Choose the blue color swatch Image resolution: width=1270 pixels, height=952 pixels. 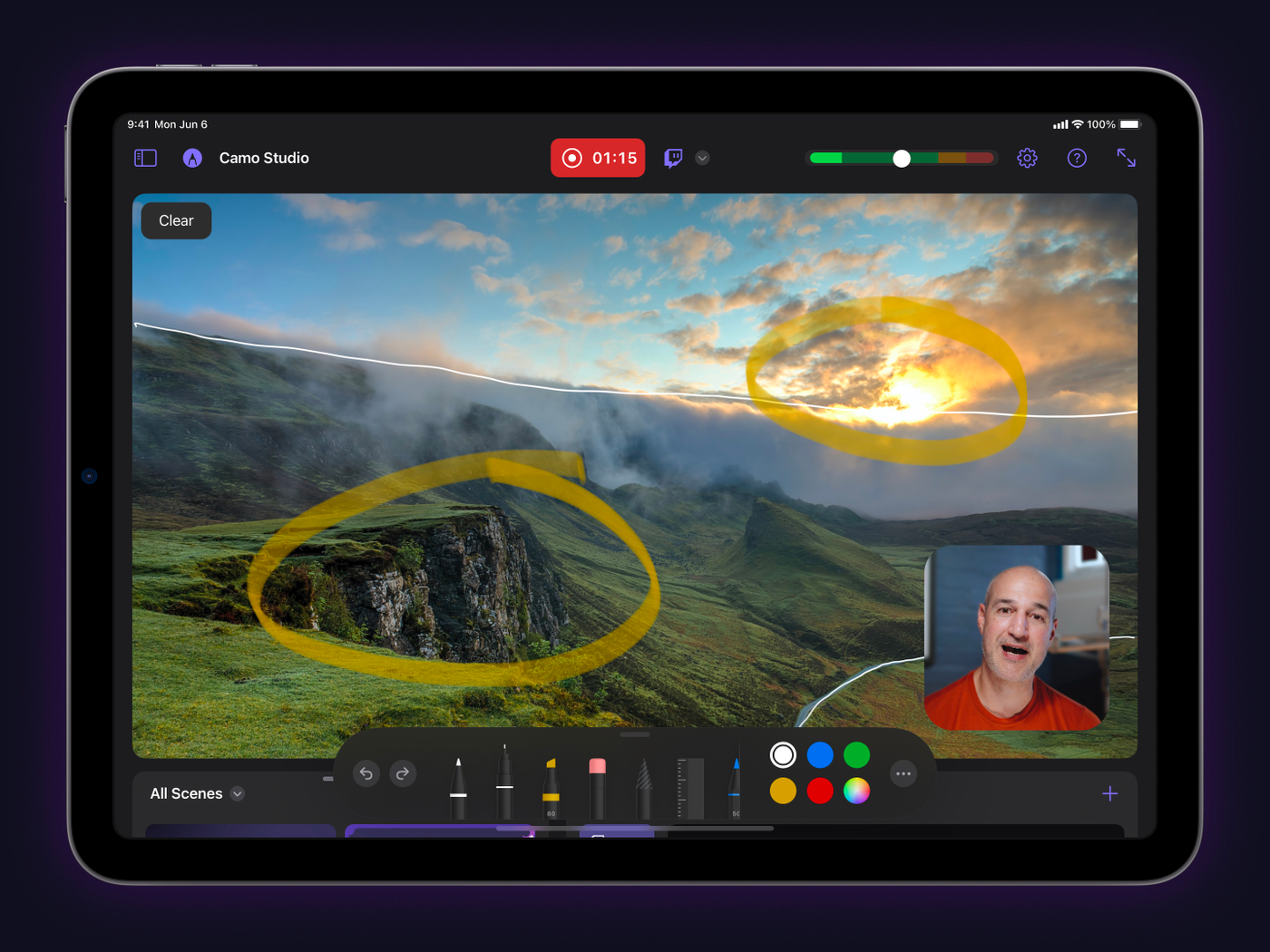[x=820, y=754]
